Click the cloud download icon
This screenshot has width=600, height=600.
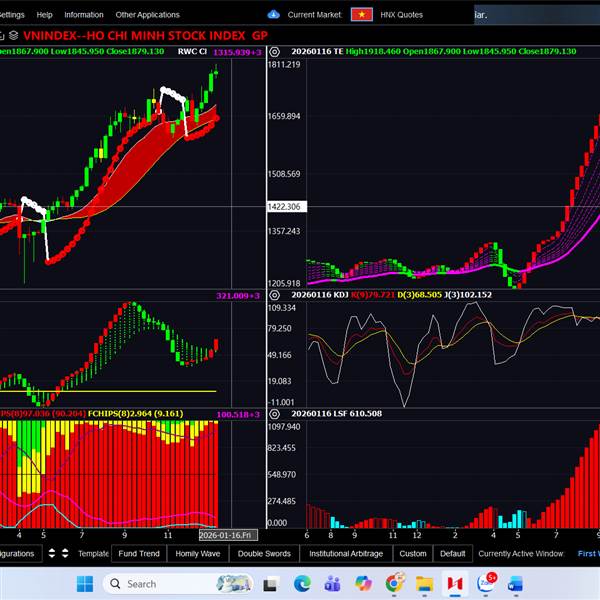pyautogui.click(x=274, y=15)
